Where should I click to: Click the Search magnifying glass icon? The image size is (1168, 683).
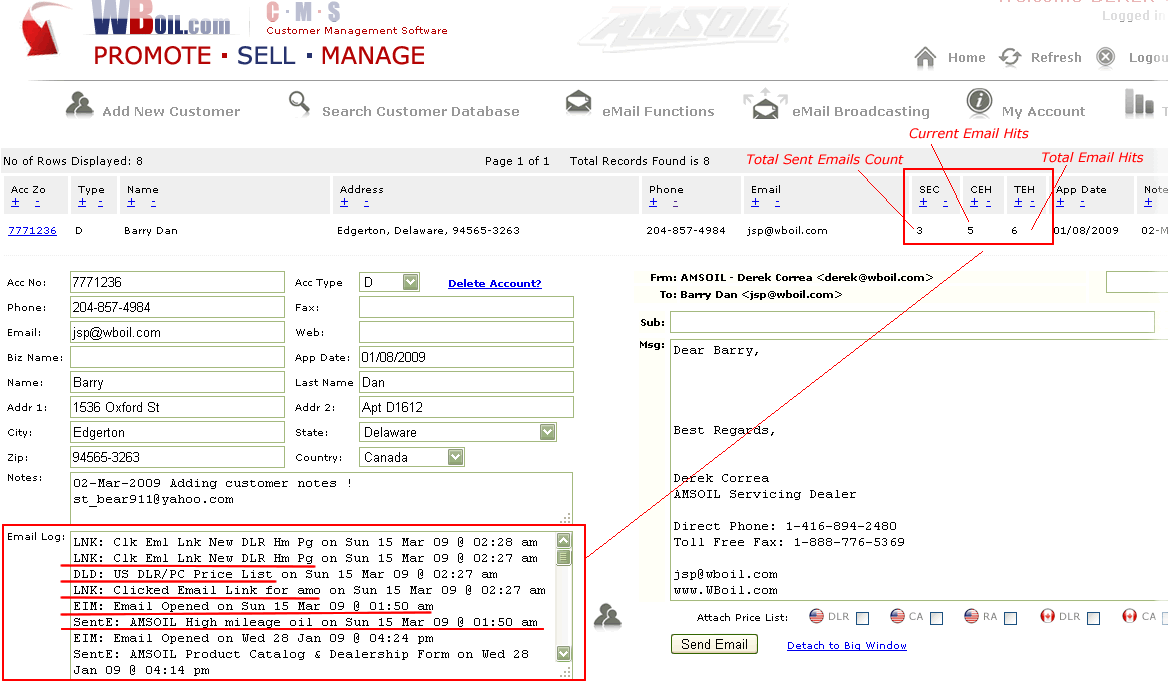(299, 104)
